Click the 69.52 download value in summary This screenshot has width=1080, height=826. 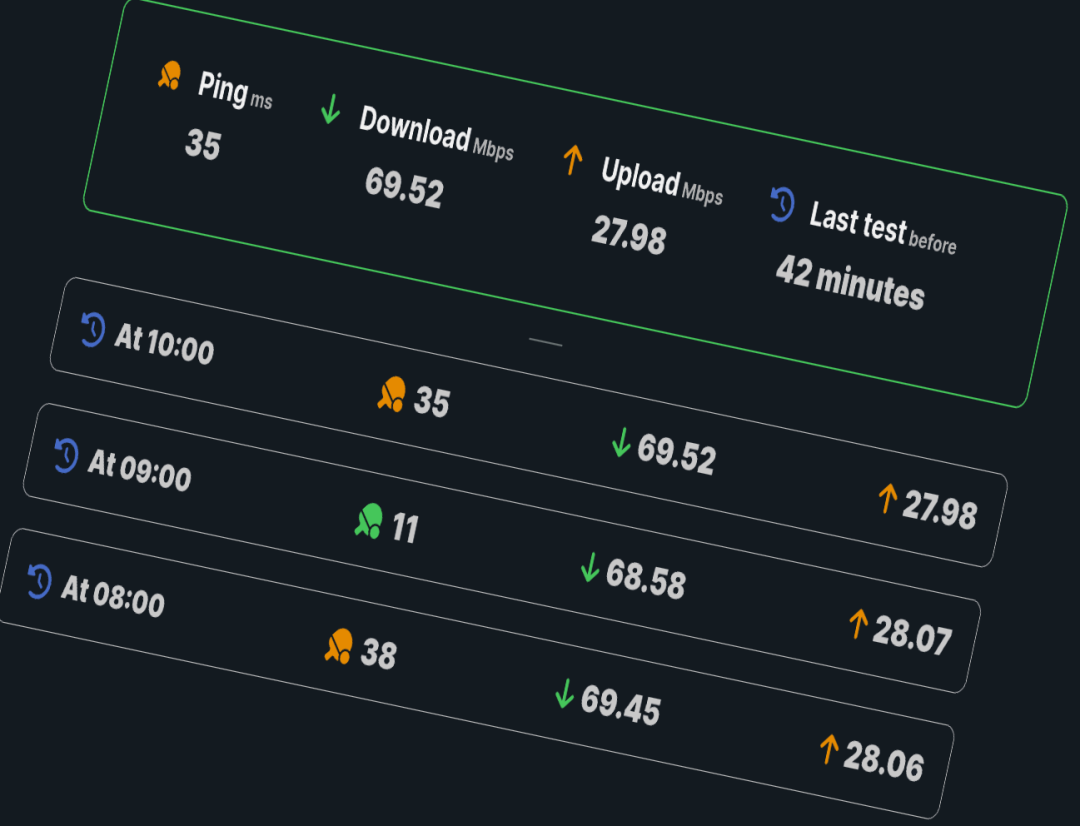[403, 187]
